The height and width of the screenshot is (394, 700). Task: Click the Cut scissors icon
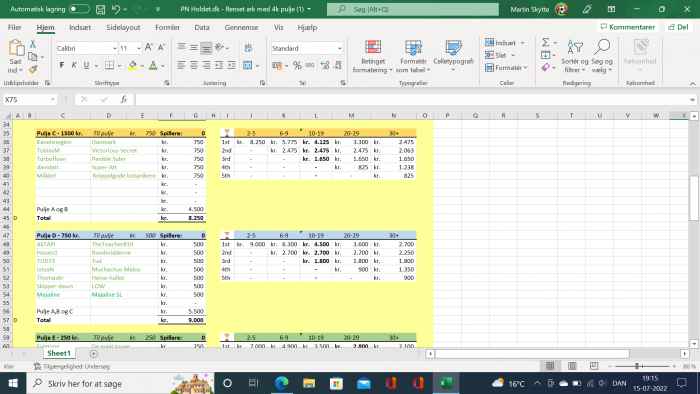33,44
